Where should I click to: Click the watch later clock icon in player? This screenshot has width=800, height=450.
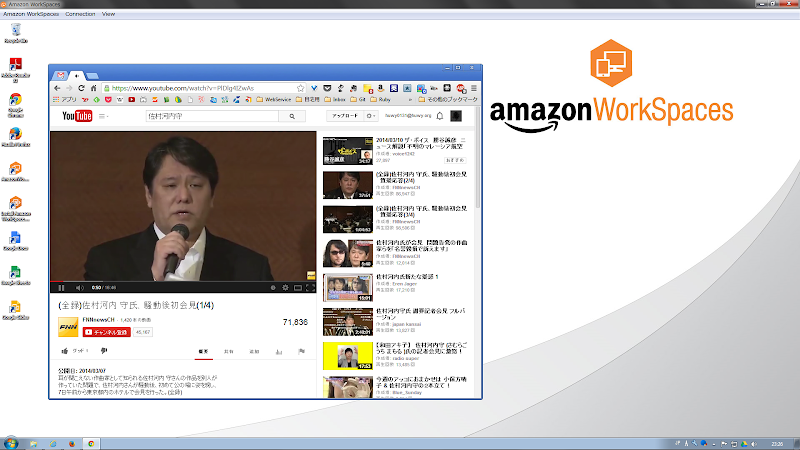[x=273, y=288]
